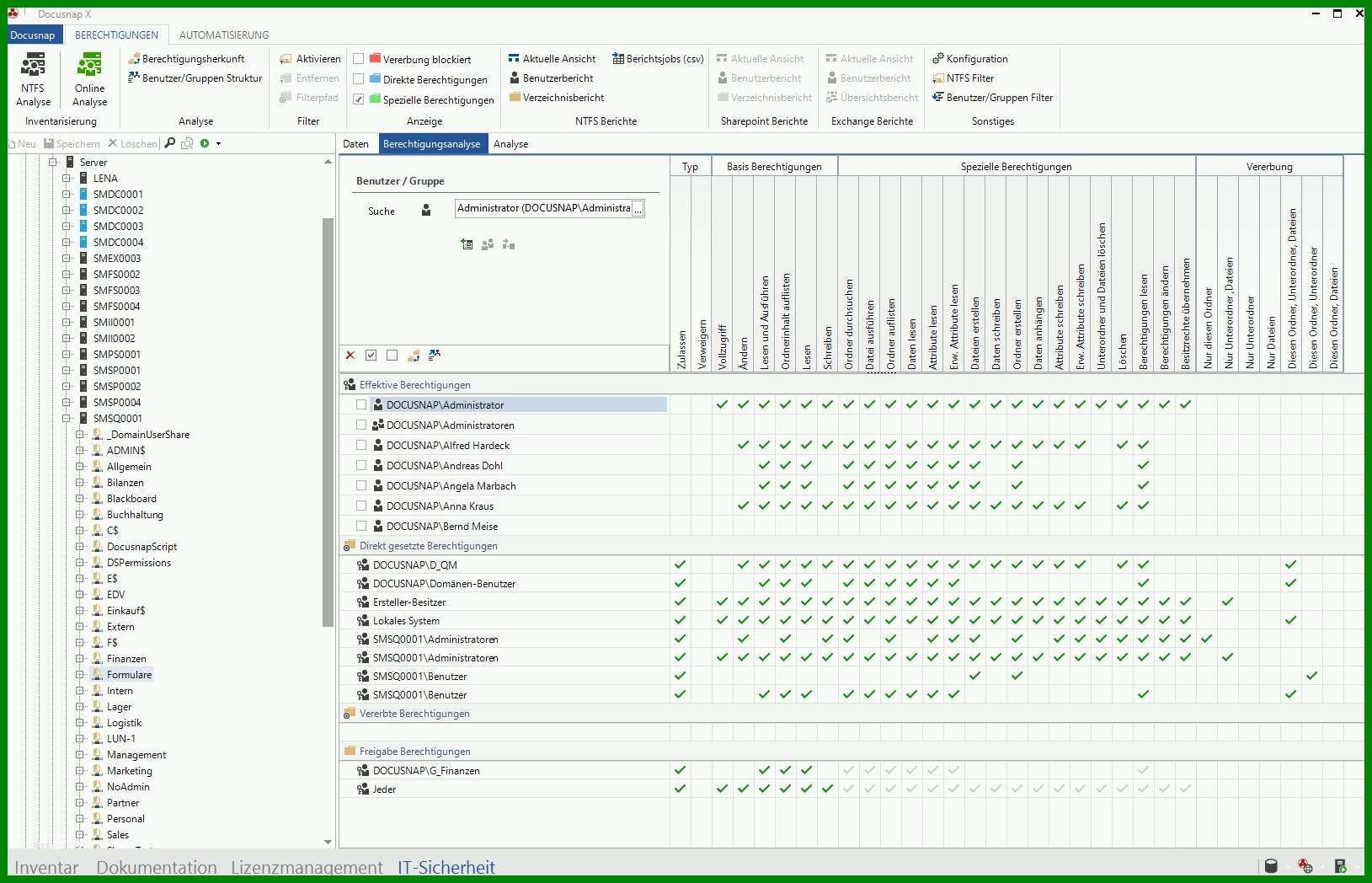Select the DOCUSNAP\Bernd Meise row
The image size is (1372, 883).
(504, 527)
